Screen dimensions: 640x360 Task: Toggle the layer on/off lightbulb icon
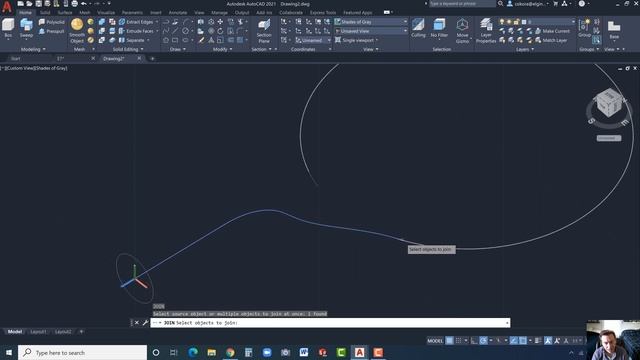tap(502, 22)
